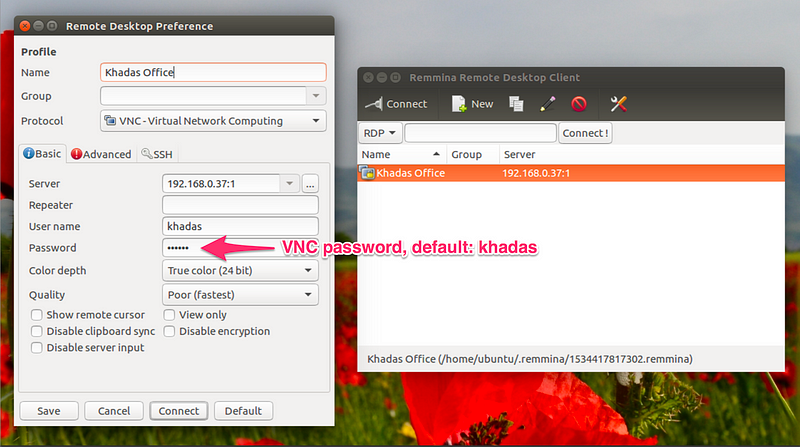This screenshot has width=800, height=447.
Task: Click the server browse ellipsis button
Action: 310,184
